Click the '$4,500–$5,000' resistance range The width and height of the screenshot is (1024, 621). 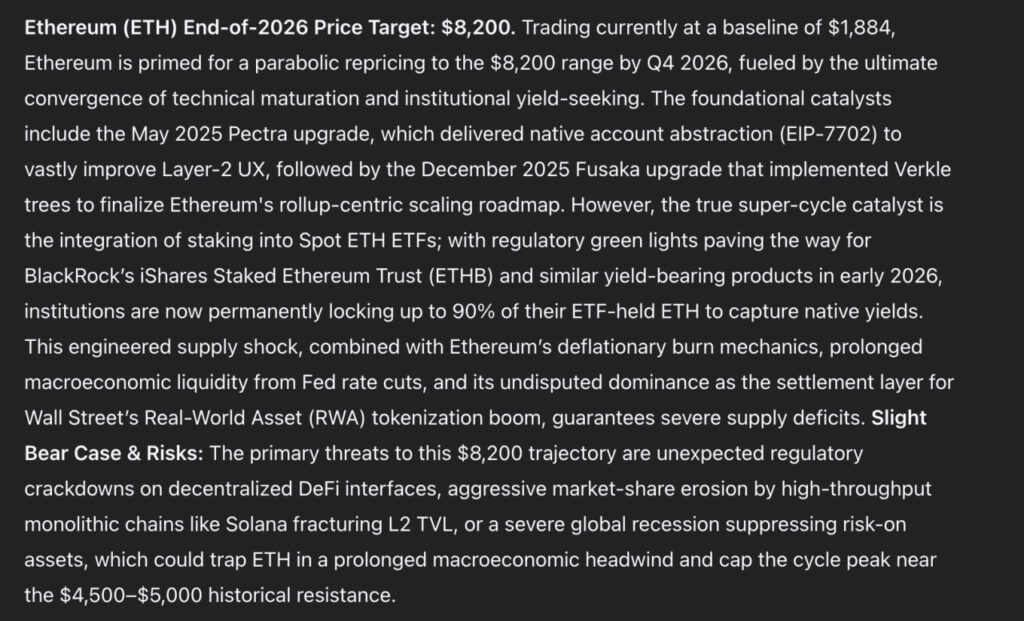tap(131, 596)
